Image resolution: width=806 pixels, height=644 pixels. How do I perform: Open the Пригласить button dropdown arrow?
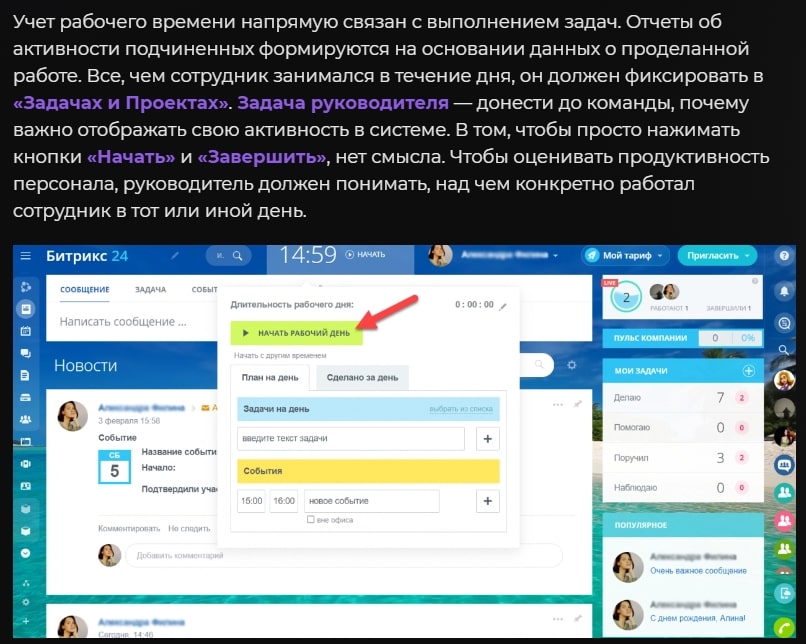coord(746,253)
